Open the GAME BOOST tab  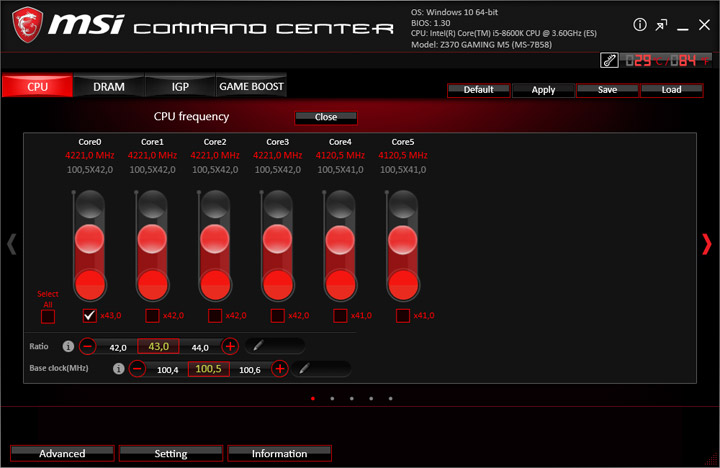pos(251,86)
